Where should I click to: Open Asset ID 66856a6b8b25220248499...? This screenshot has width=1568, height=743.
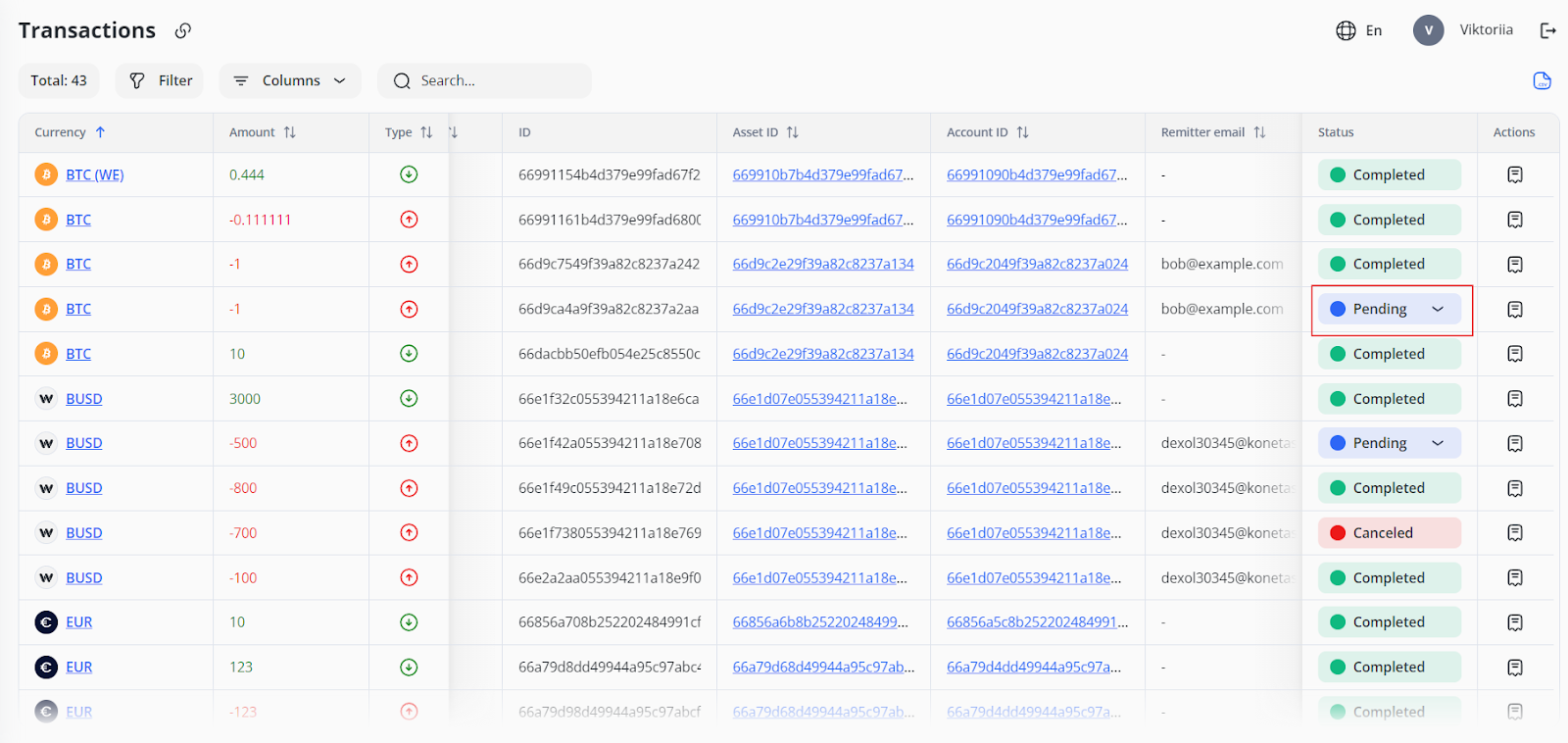[821, 622]
